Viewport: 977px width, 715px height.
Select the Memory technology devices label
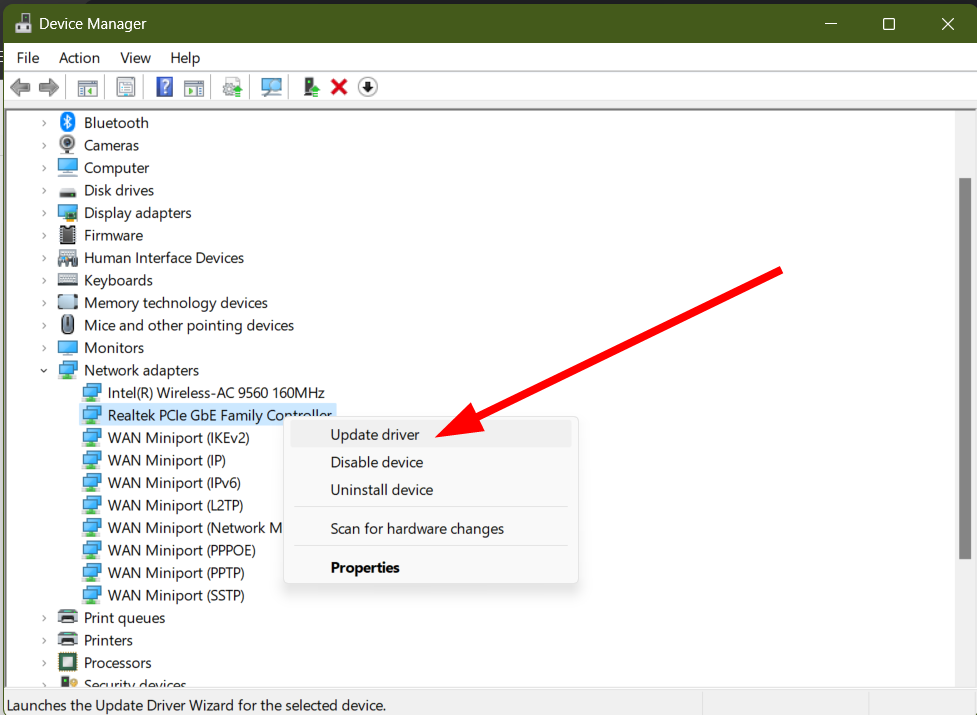click(176, 303)
